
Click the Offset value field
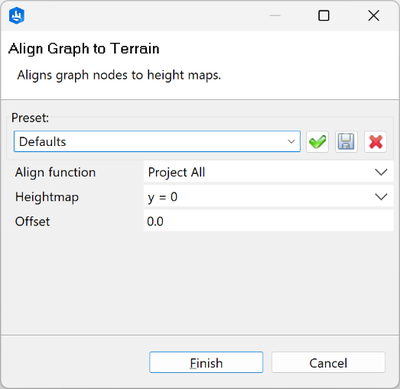tap(268, 221)
